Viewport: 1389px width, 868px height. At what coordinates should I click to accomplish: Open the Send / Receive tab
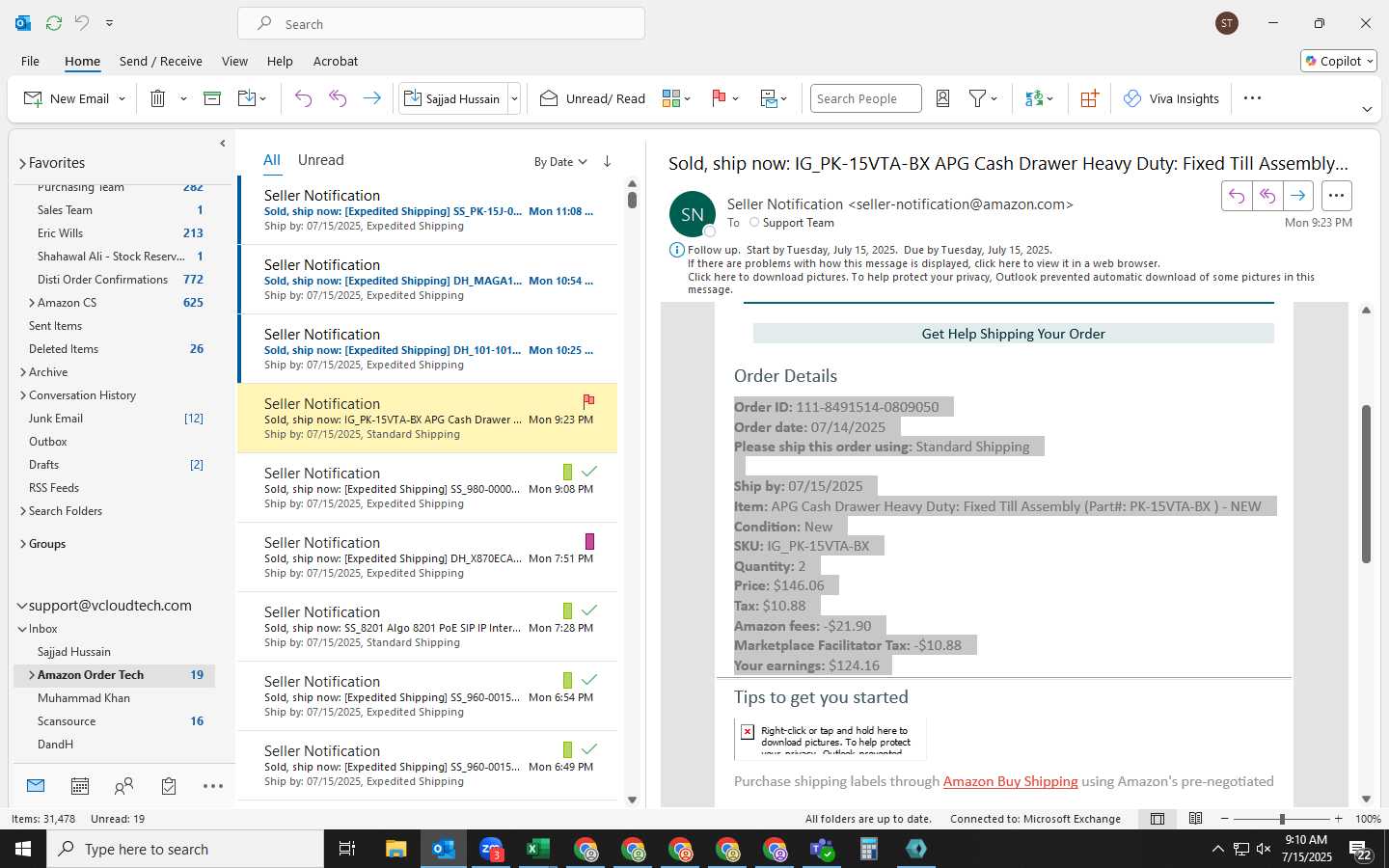(x=161, y=61)
